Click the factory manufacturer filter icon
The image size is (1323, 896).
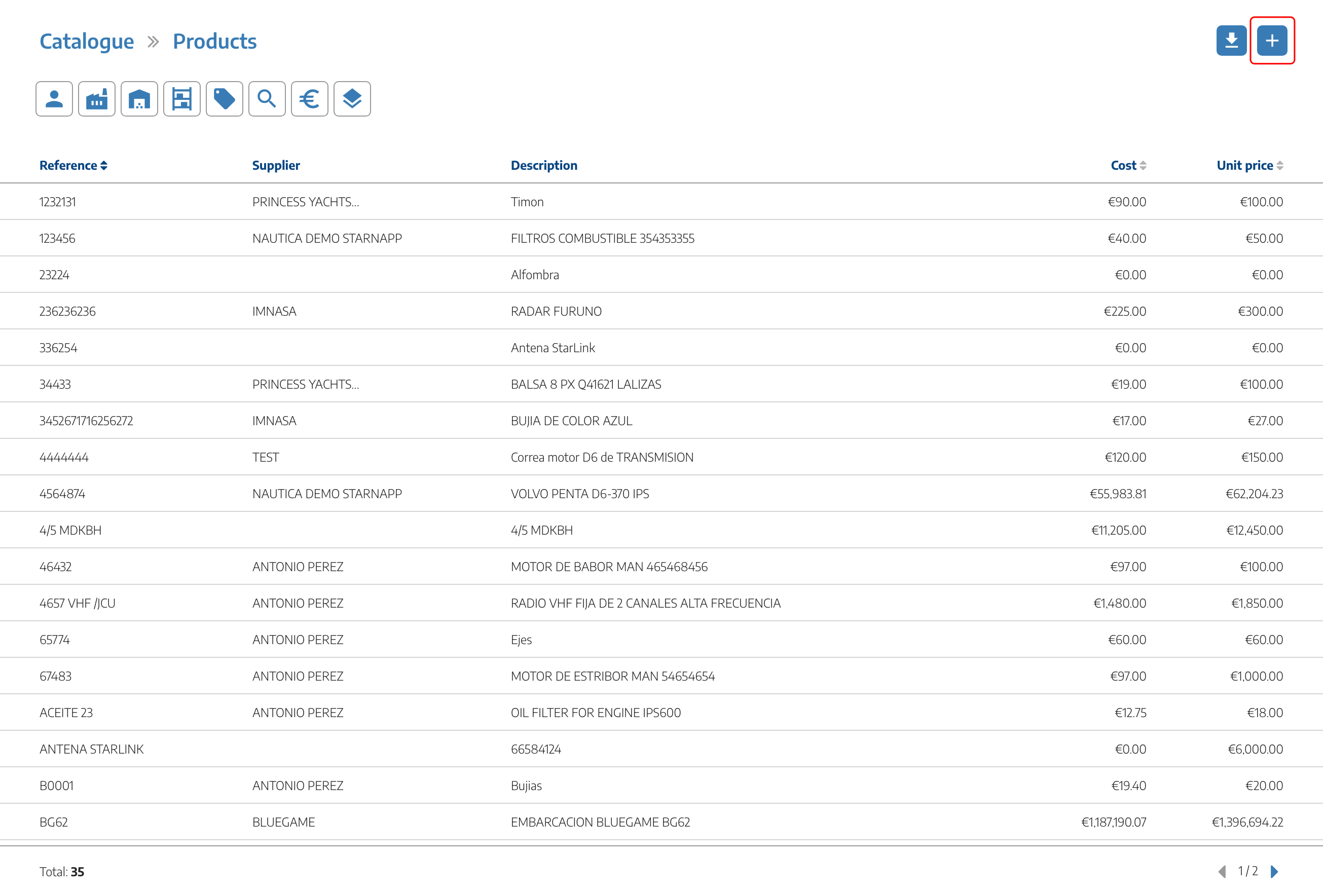click(x=97, y=99)
